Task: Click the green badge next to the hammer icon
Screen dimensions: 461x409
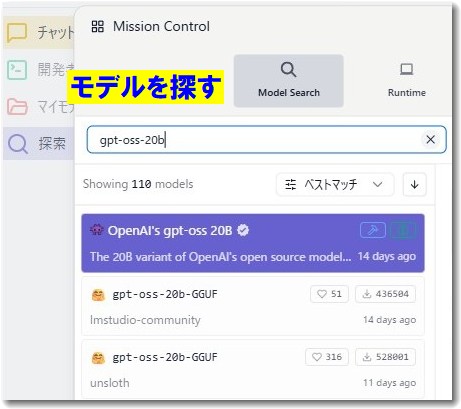Action: pyautogui.click(x=403, y=230)
